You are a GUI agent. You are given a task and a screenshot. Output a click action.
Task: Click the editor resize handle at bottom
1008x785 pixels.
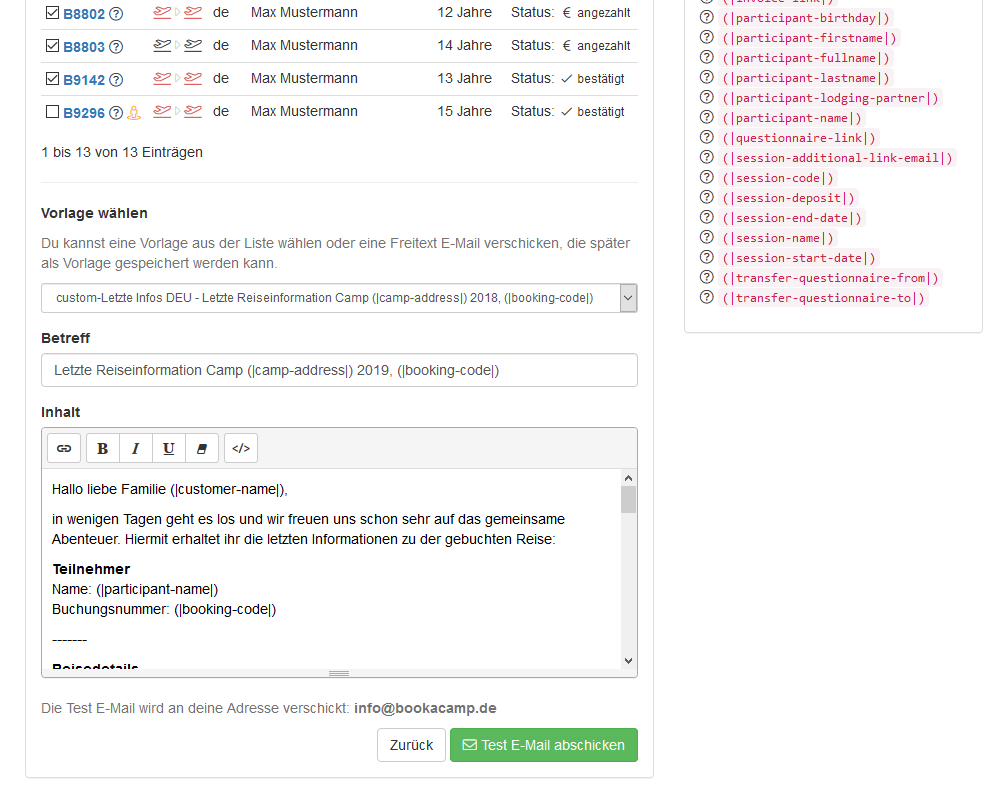point(339,673)
